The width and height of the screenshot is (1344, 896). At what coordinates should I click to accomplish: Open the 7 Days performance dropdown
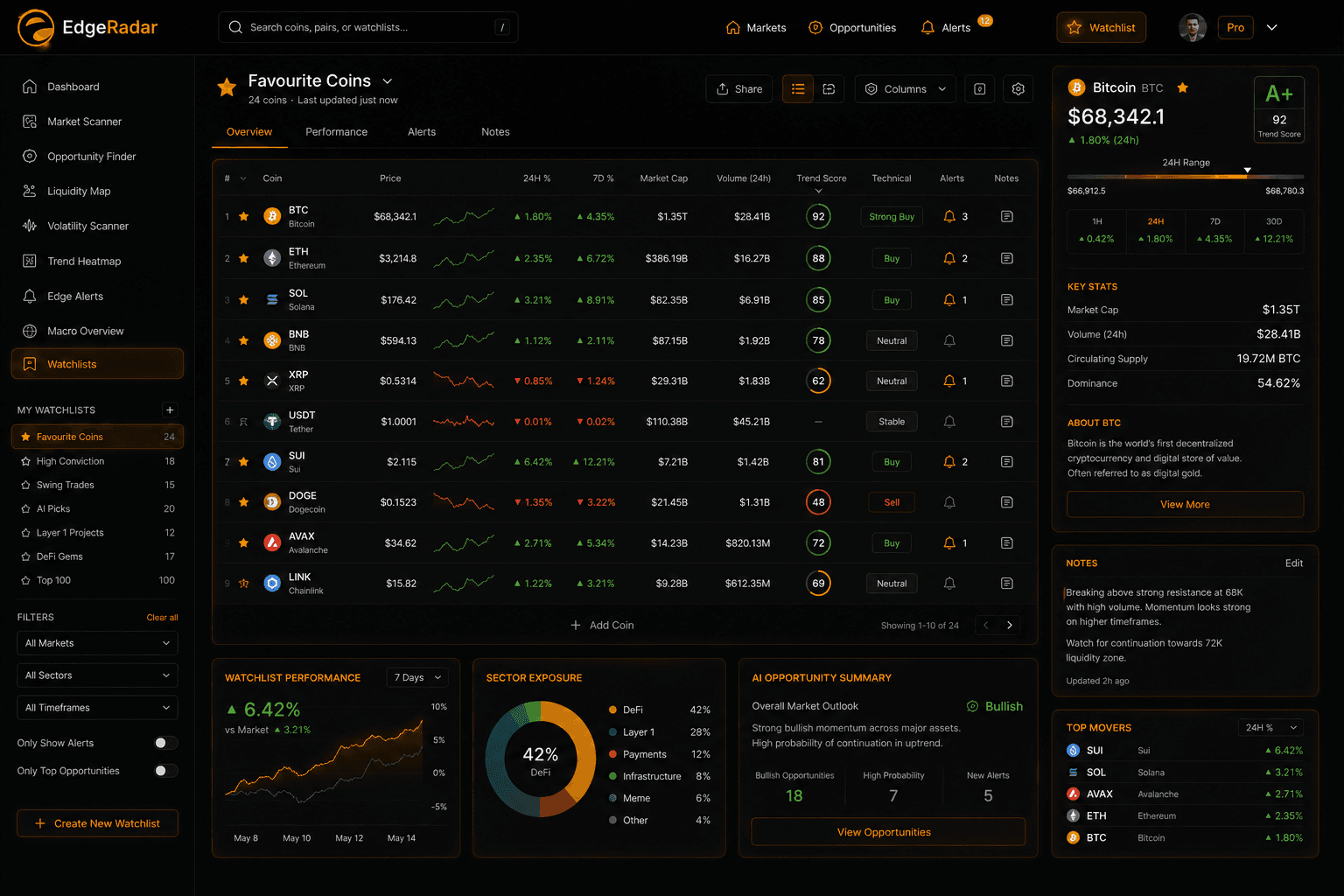point(417,677)
